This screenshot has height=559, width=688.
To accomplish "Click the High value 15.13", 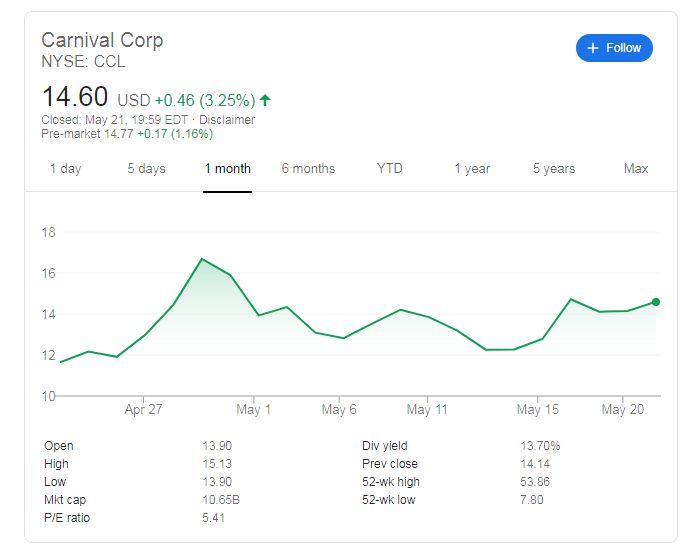I will pos(217,464).
